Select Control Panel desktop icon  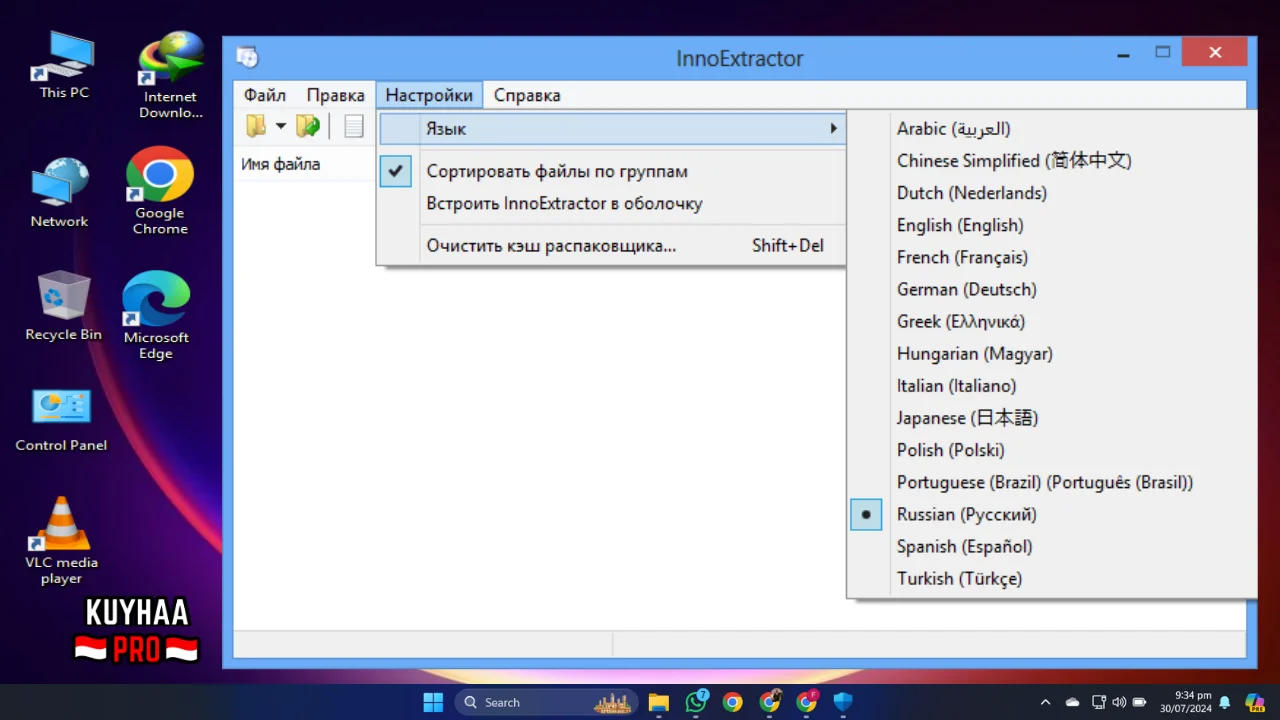click(x=61, y=419)
